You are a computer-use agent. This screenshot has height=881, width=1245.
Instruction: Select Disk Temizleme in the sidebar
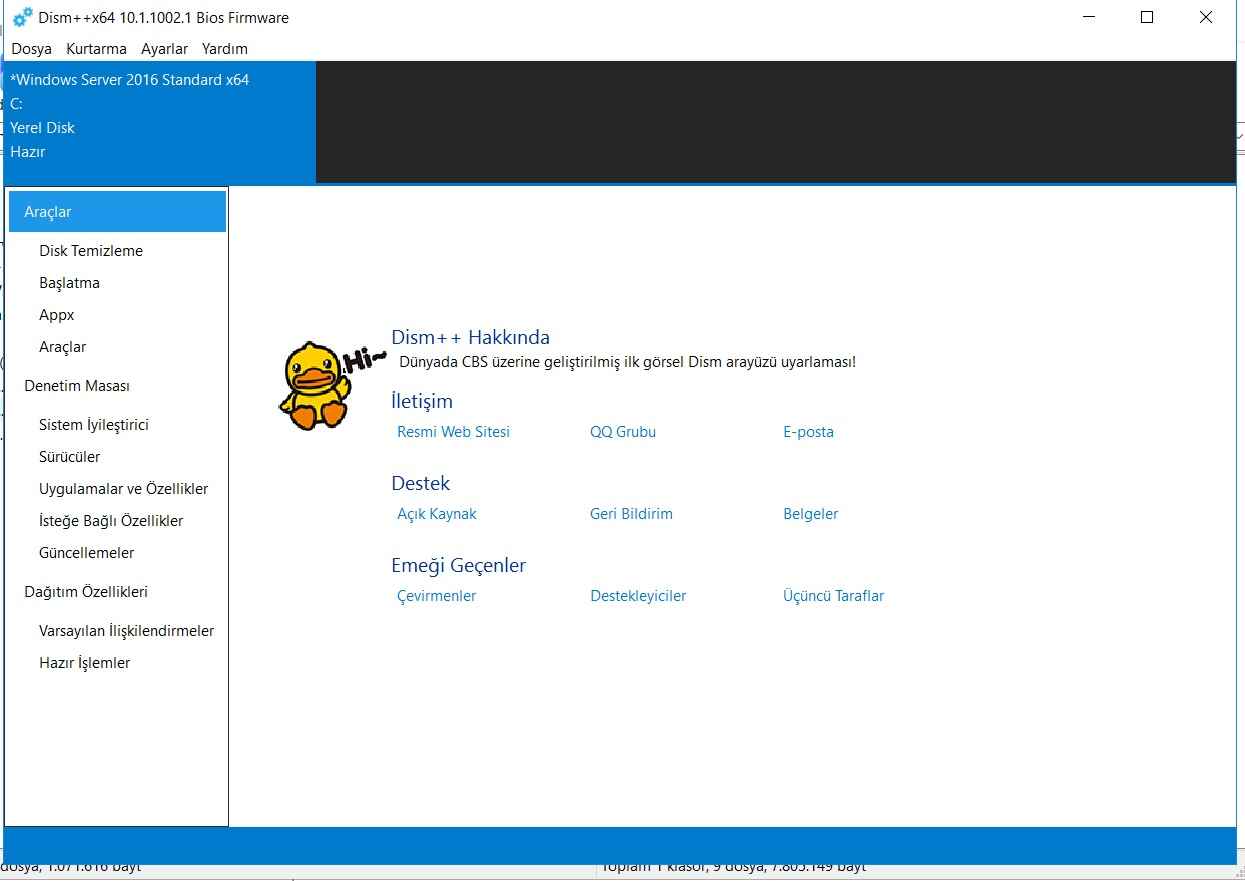tap(91, 251)
